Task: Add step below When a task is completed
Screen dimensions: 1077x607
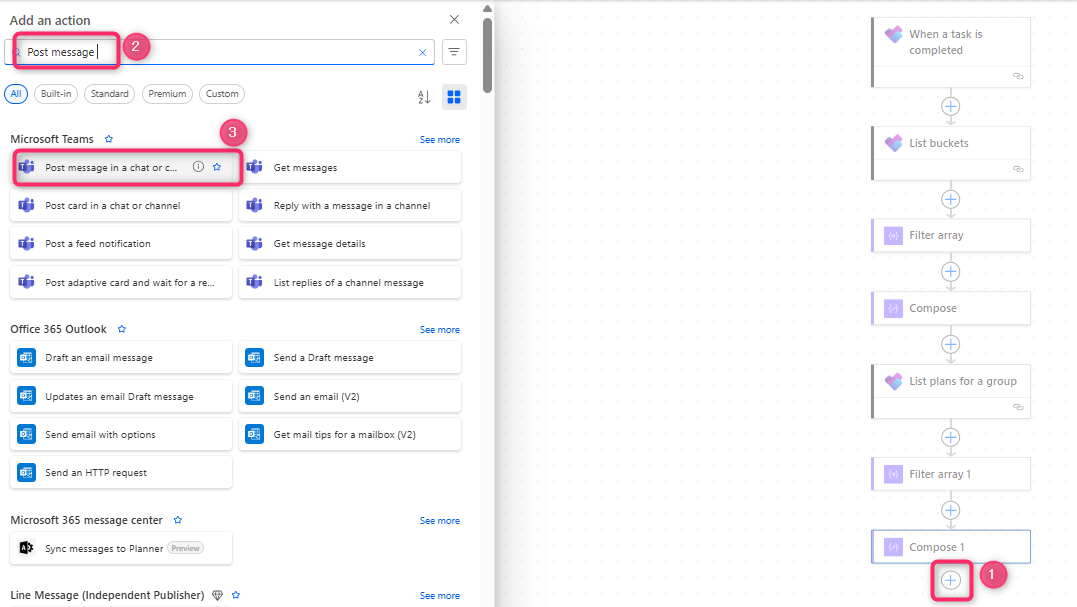Action: point(951,106)
